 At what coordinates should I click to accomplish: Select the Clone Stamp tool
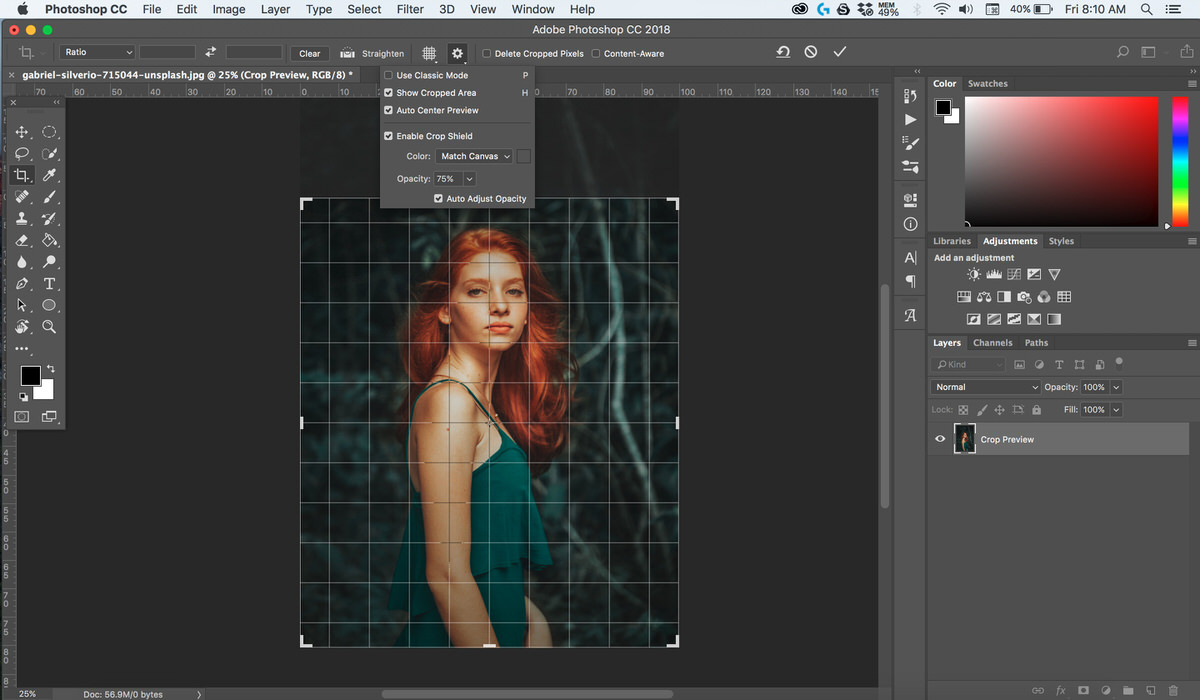(x=22, y=219)
